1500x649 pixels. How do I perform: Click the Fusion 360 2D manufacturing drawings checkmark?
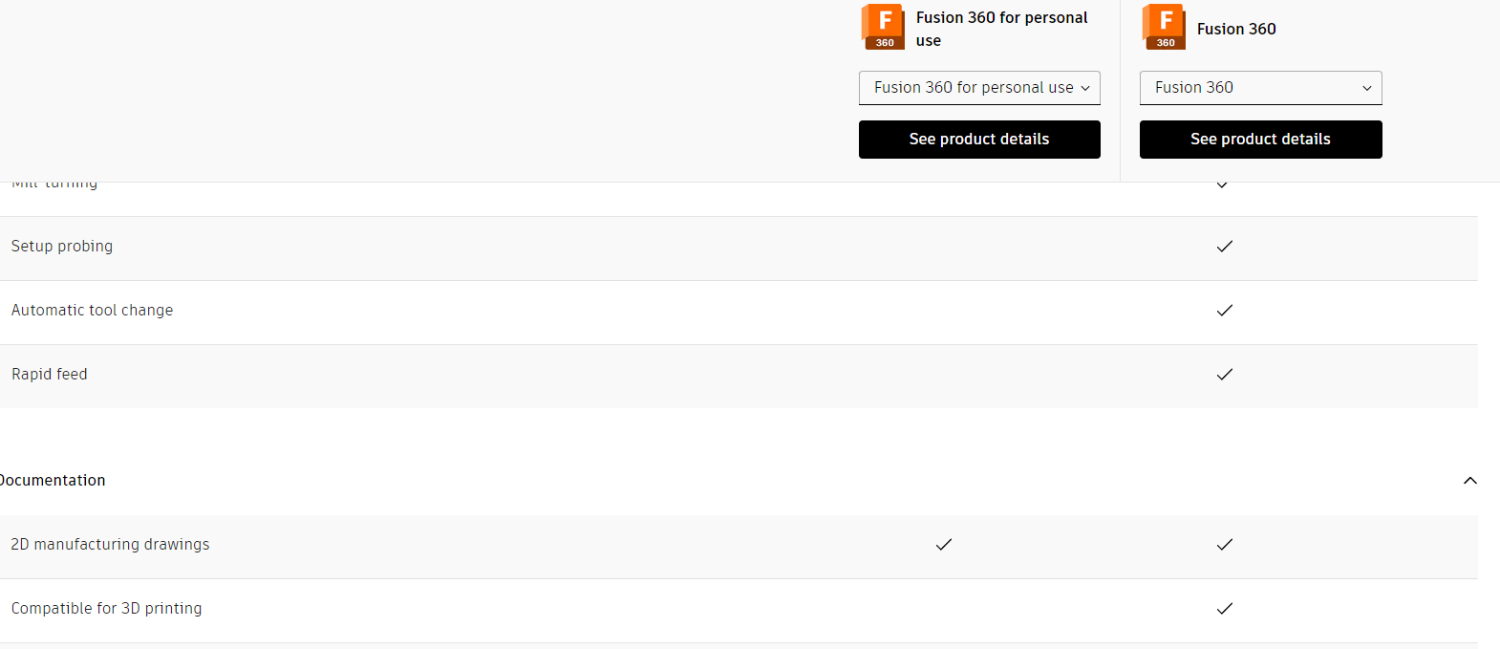point(1224,544)
